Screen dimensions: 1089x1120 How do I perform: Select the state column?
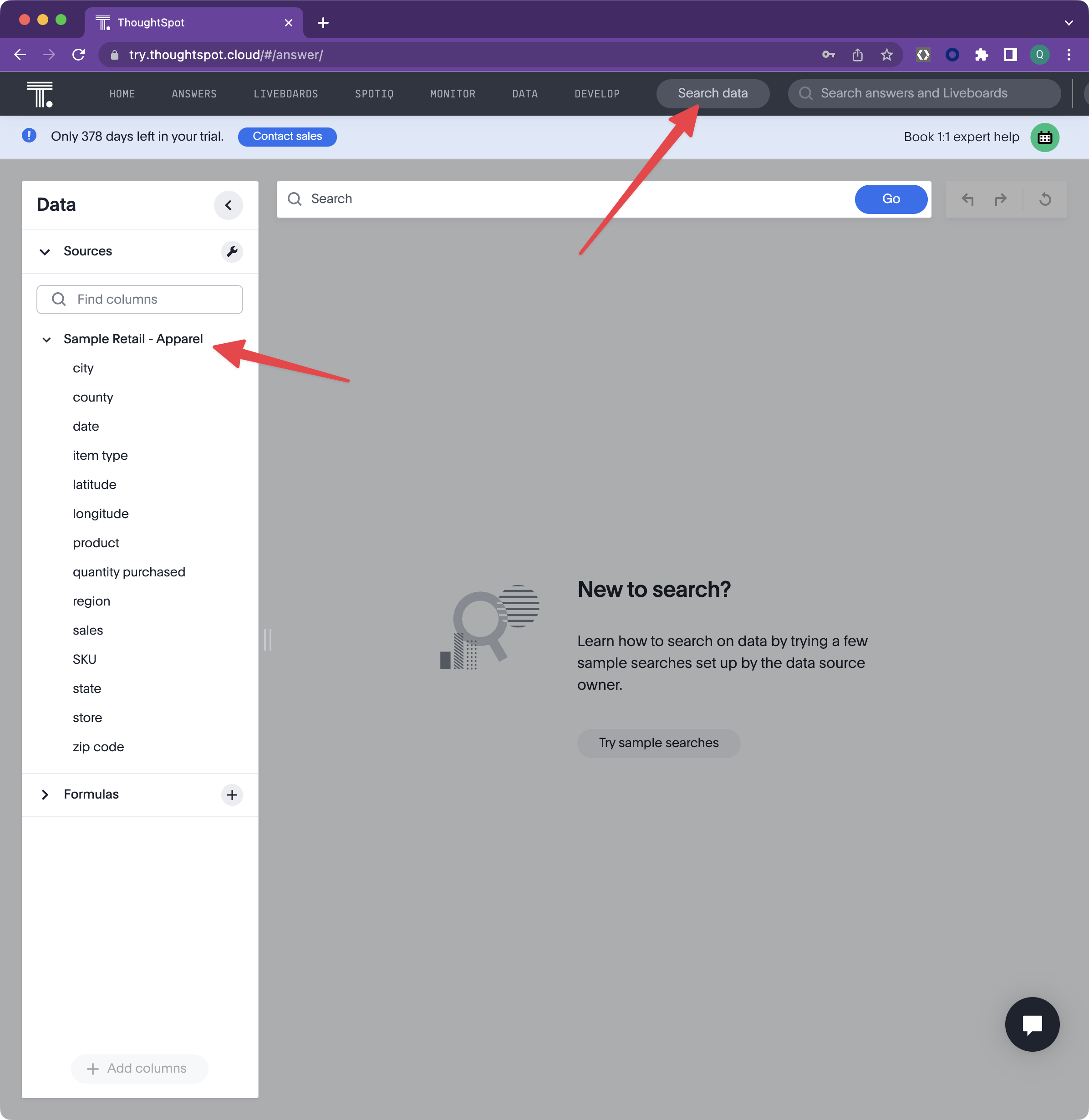(87, 689)
